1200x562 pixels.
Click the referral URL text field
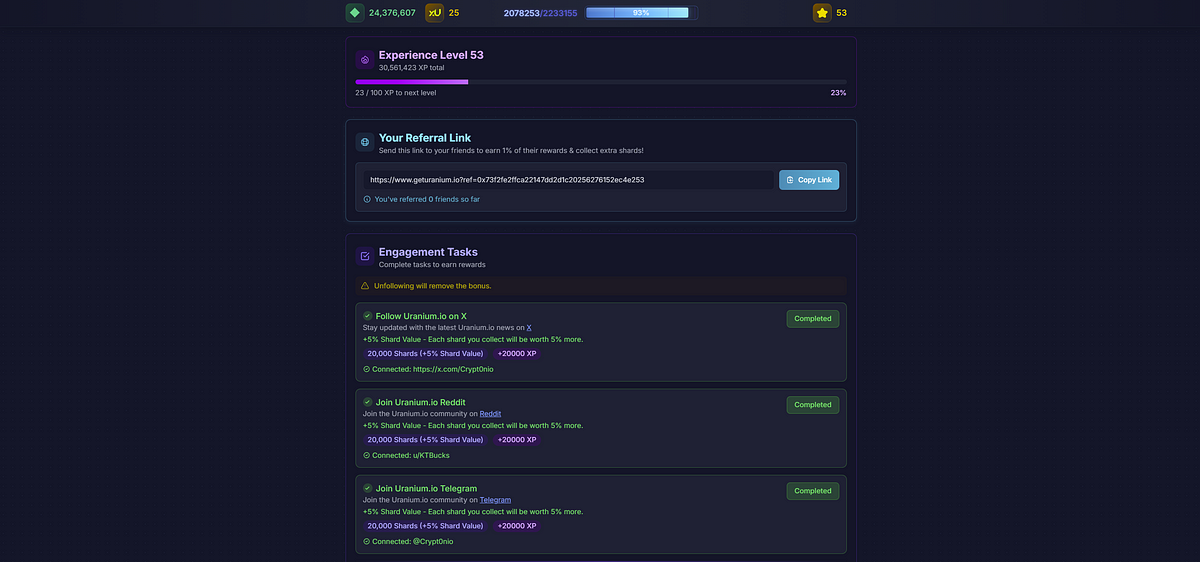click(x=567, y=180)
